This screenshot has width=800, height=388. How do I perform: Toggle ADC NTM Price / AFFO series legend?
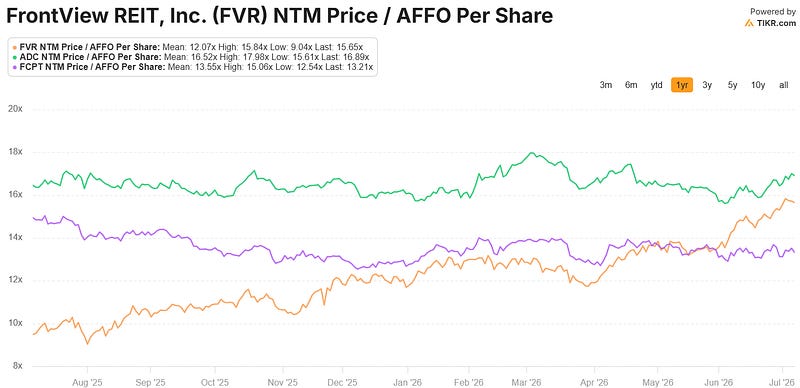tap(194, 57)
